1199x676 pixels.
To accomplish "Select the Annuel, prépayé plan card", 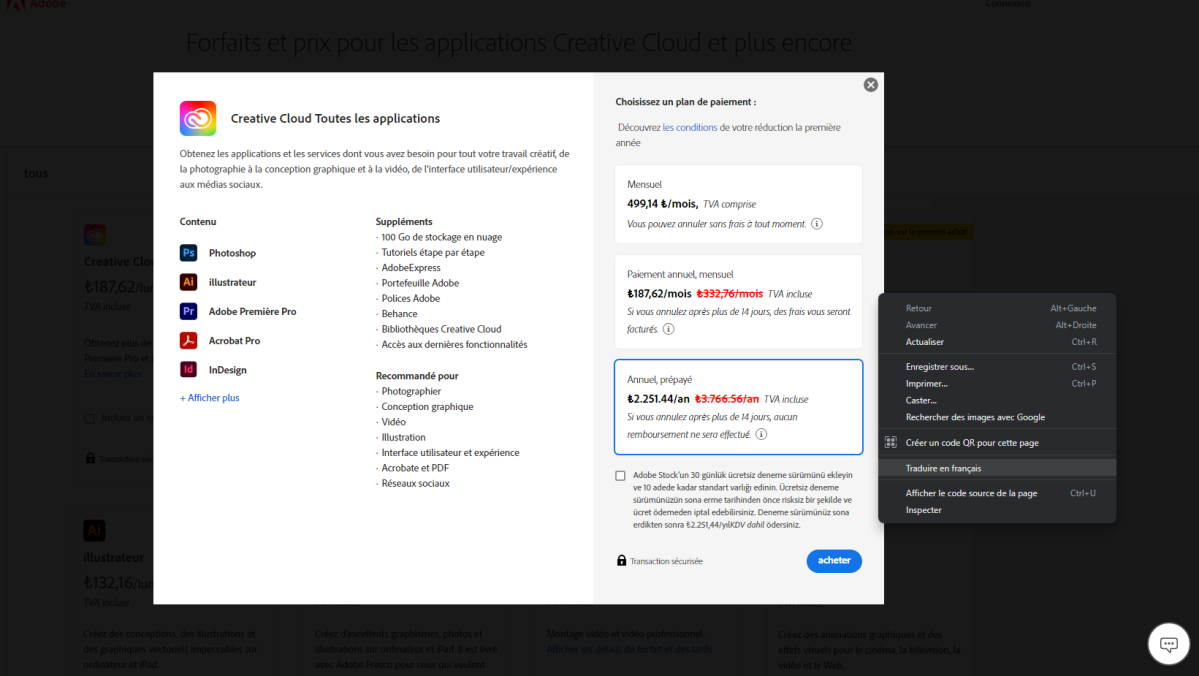I will 738,407.
